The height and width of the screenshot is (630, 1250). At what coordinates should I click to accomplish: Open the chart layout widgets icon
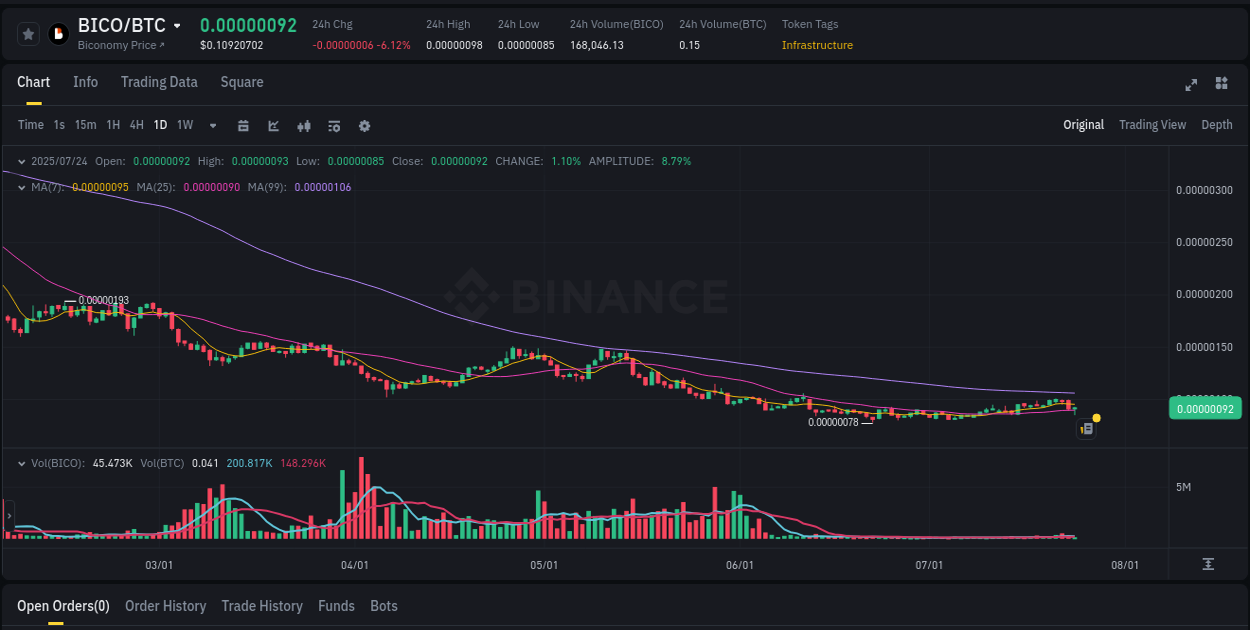pyautogui.click(x=1221, y=86)
